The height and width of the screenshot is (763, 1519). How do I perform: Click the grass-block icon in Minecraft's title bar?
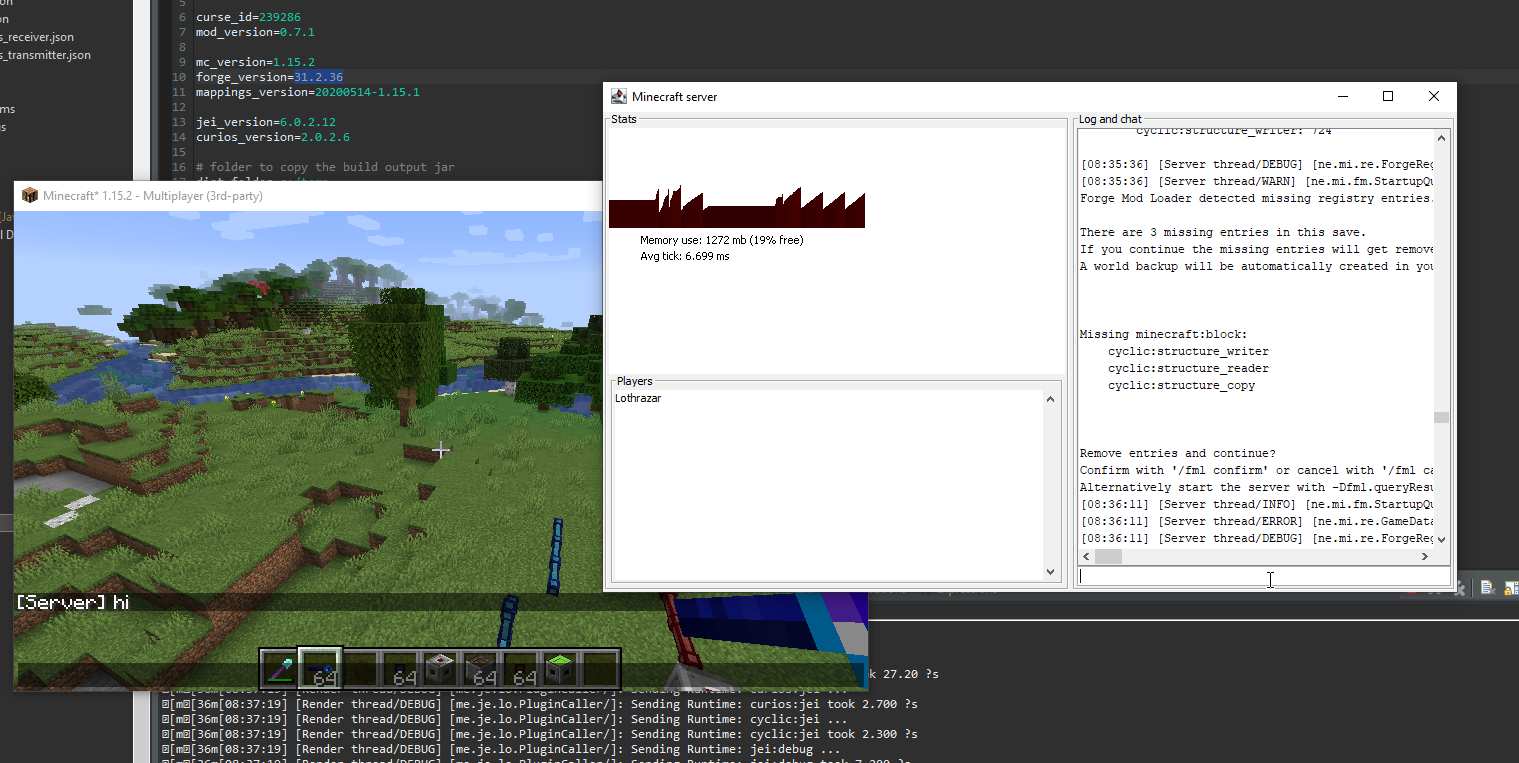[x=29, y=196]
